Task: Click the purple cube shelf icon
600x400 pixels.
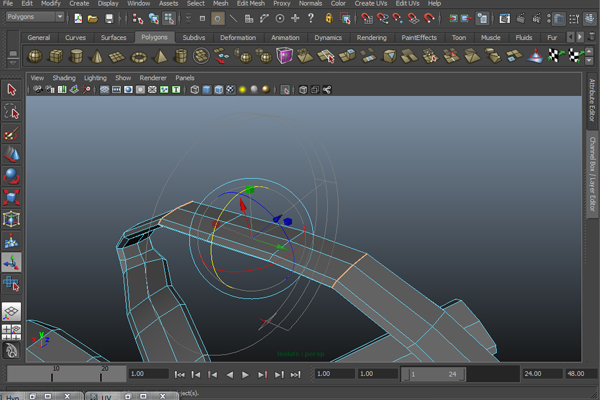Action: point(284,56)
